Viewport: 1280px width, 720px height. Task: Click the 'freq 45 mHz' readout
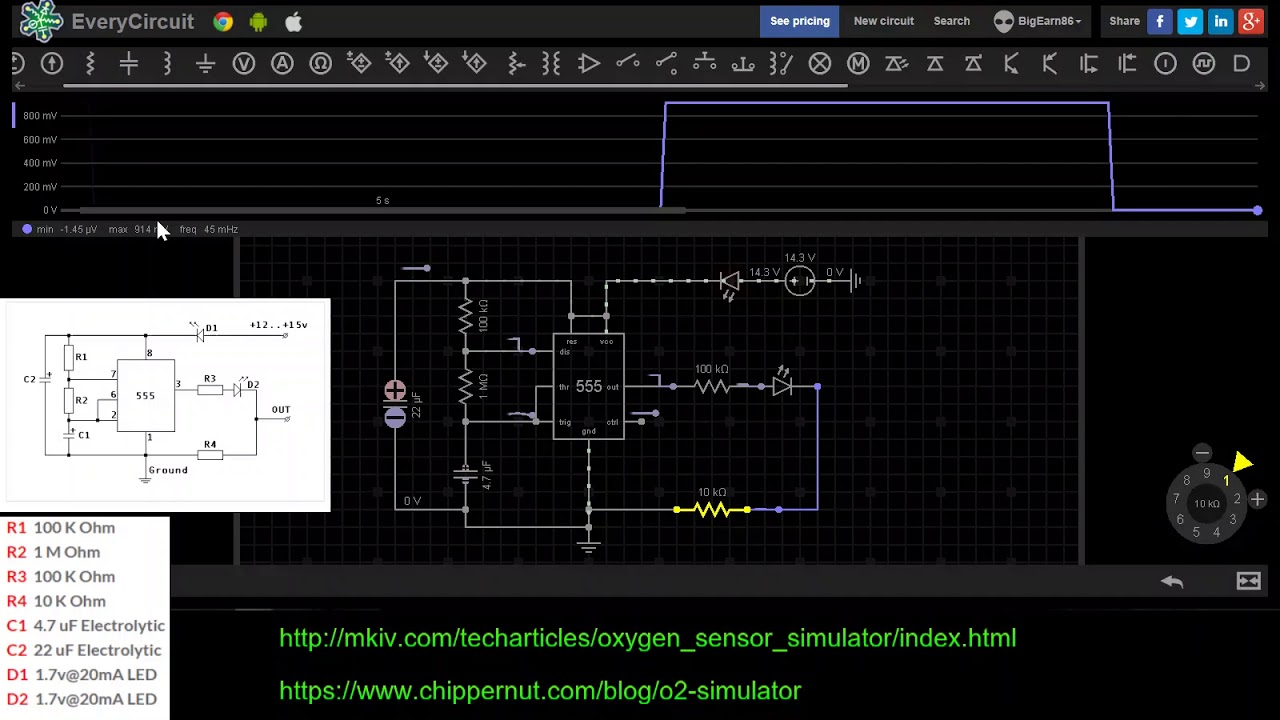[x=208, y=229]
